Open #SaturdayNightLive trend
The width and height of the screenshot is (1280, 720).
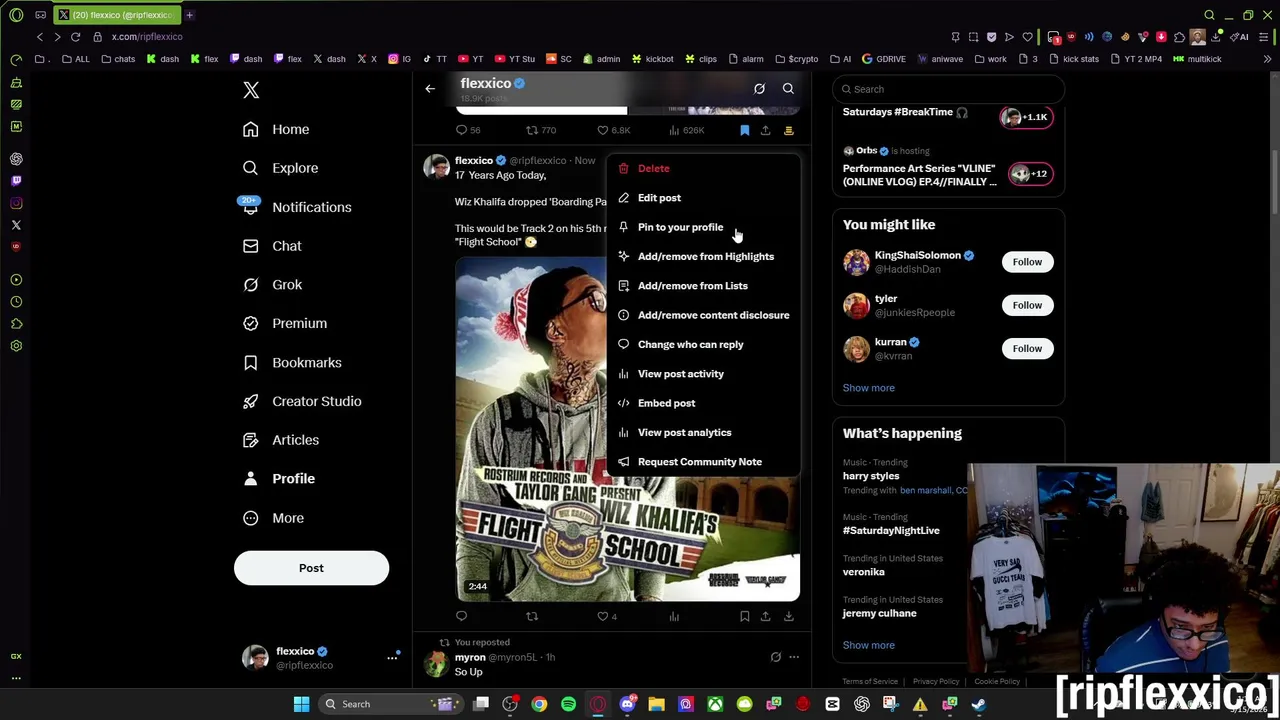point(891,531)
